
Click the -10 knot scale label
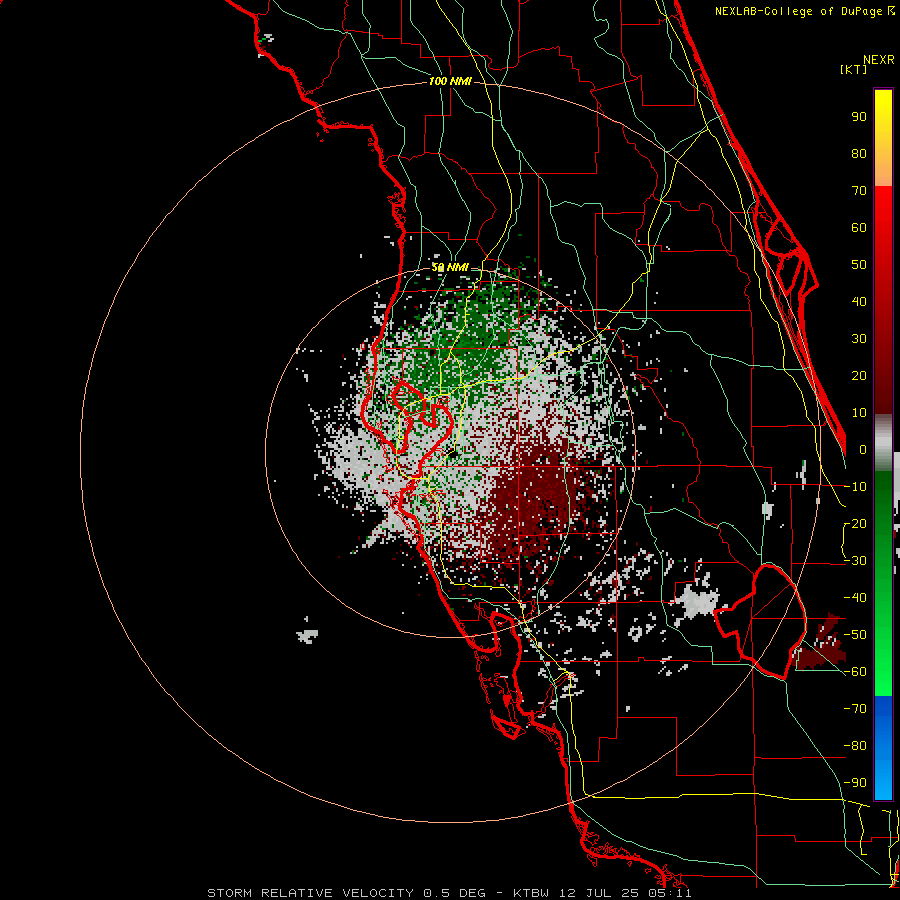tap(855, 487)
